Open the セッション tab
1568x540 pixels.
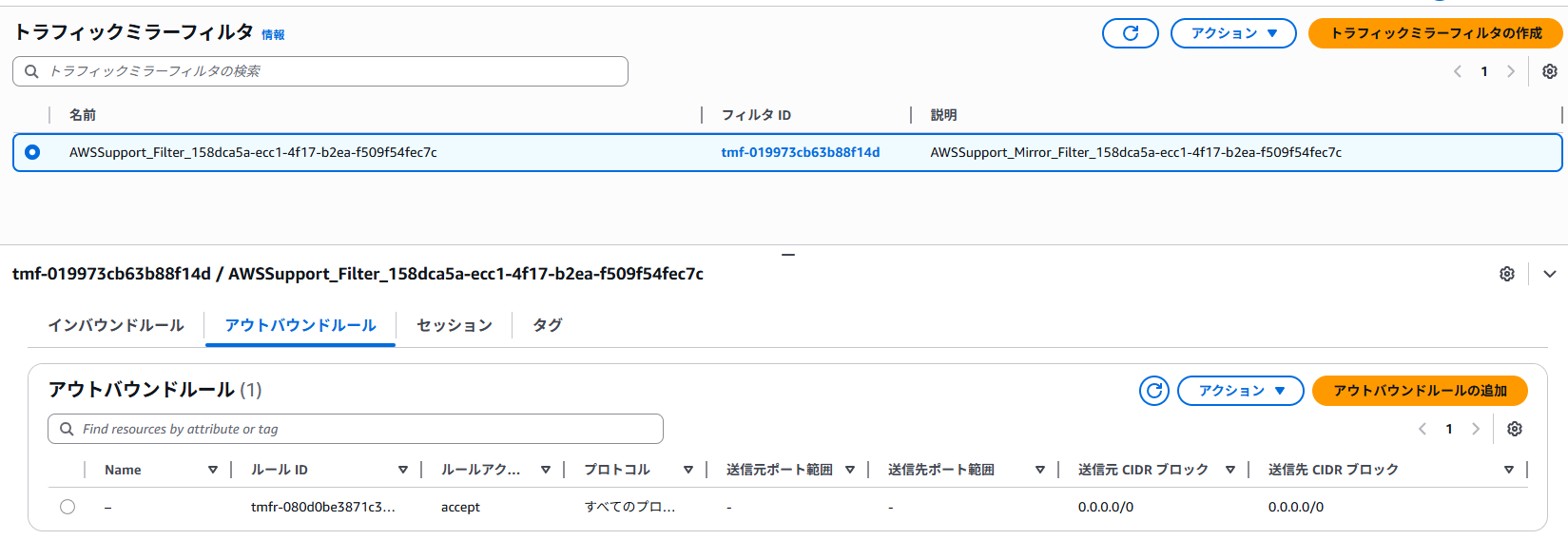pos(455,325)
